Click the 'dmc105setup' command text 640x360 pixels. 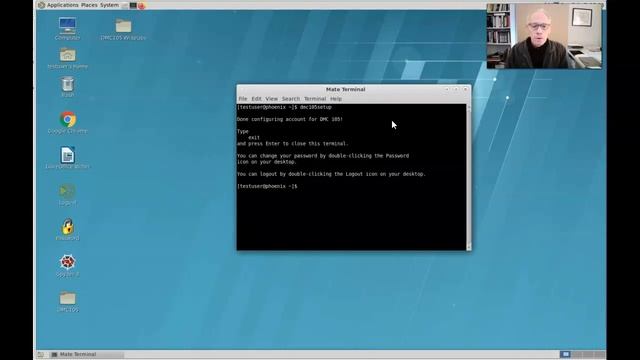[x=316, y=107]
